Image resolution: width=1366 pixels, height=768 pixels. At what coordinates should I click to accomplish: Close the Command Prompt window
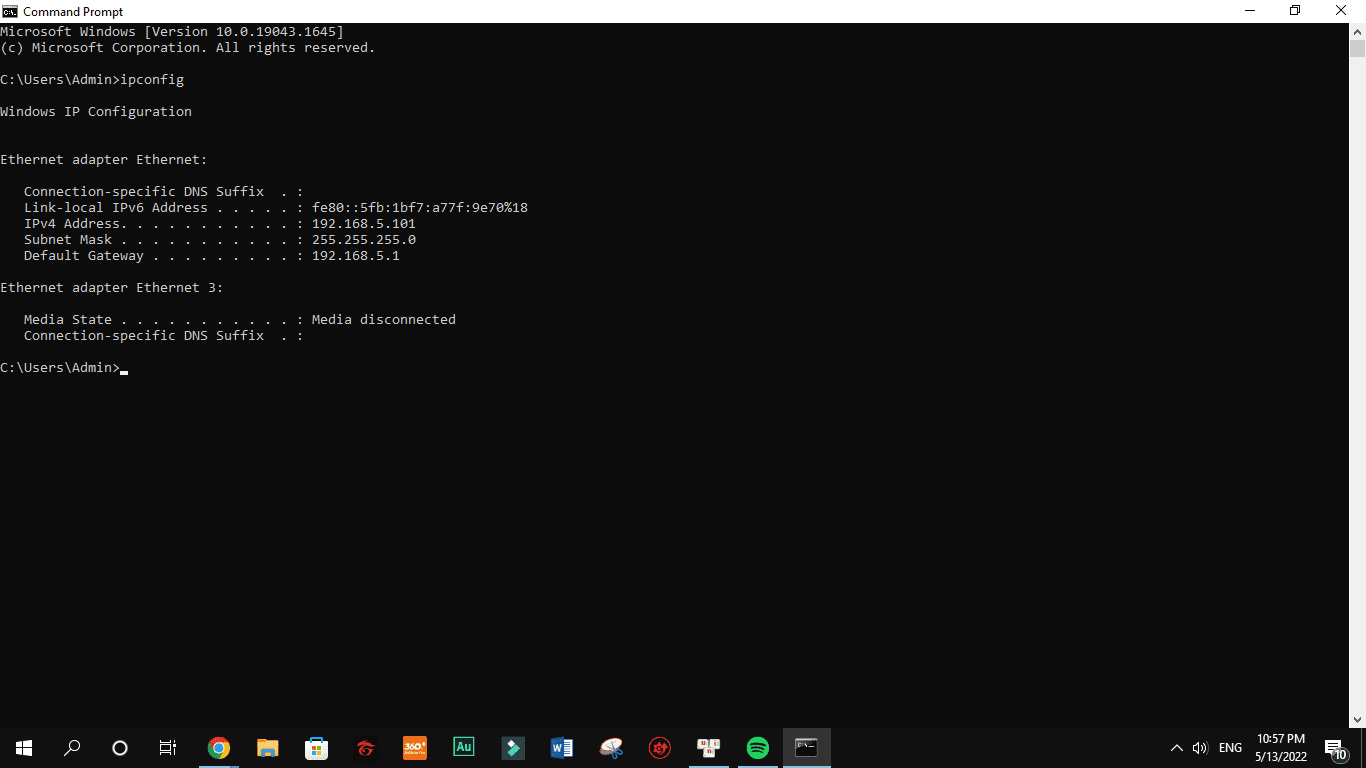pos(1342,11)
